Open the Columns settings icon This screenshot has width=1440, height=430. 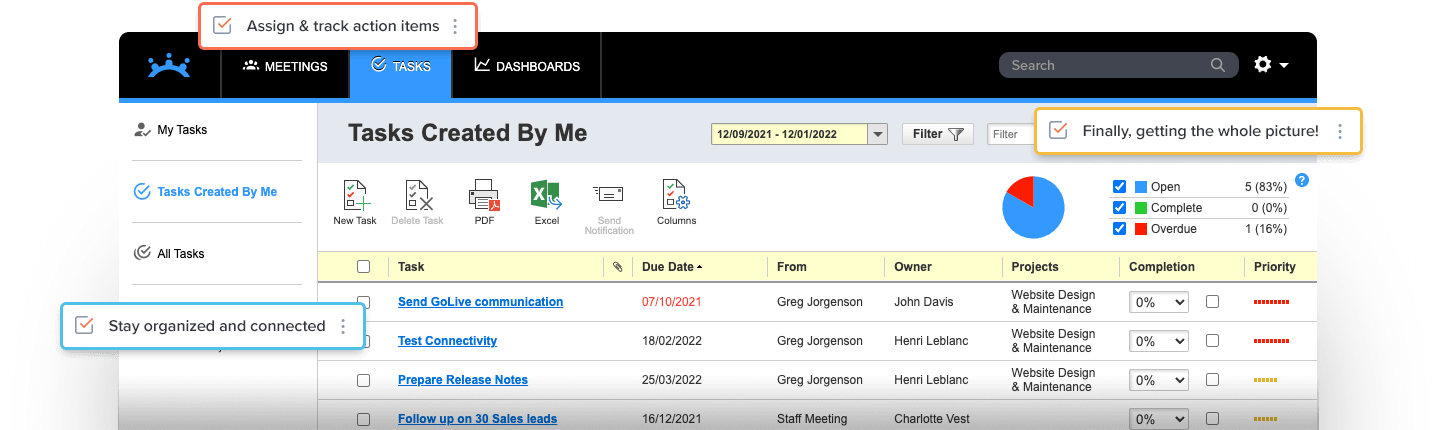pyautogui.click(x=676, y=196)
